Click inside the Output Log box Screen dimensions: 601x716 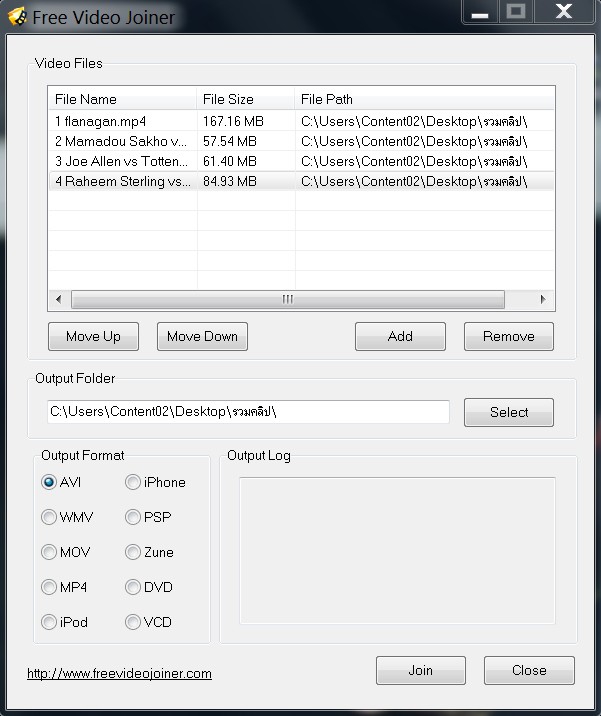pyautogui.click(x=397, y=551)
